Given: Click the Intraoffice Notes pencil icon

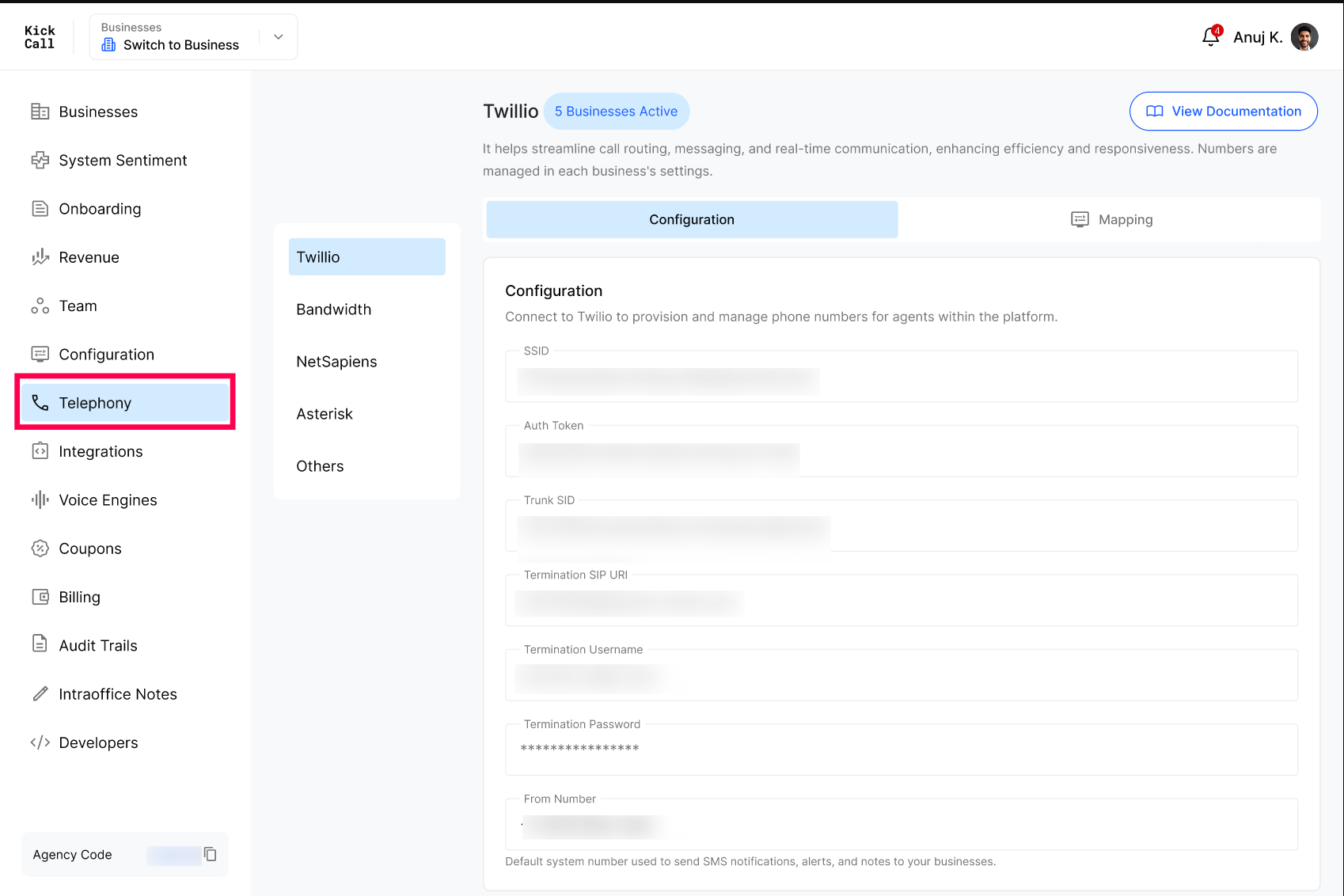Looking at the screenshot, I should [40, 693].
